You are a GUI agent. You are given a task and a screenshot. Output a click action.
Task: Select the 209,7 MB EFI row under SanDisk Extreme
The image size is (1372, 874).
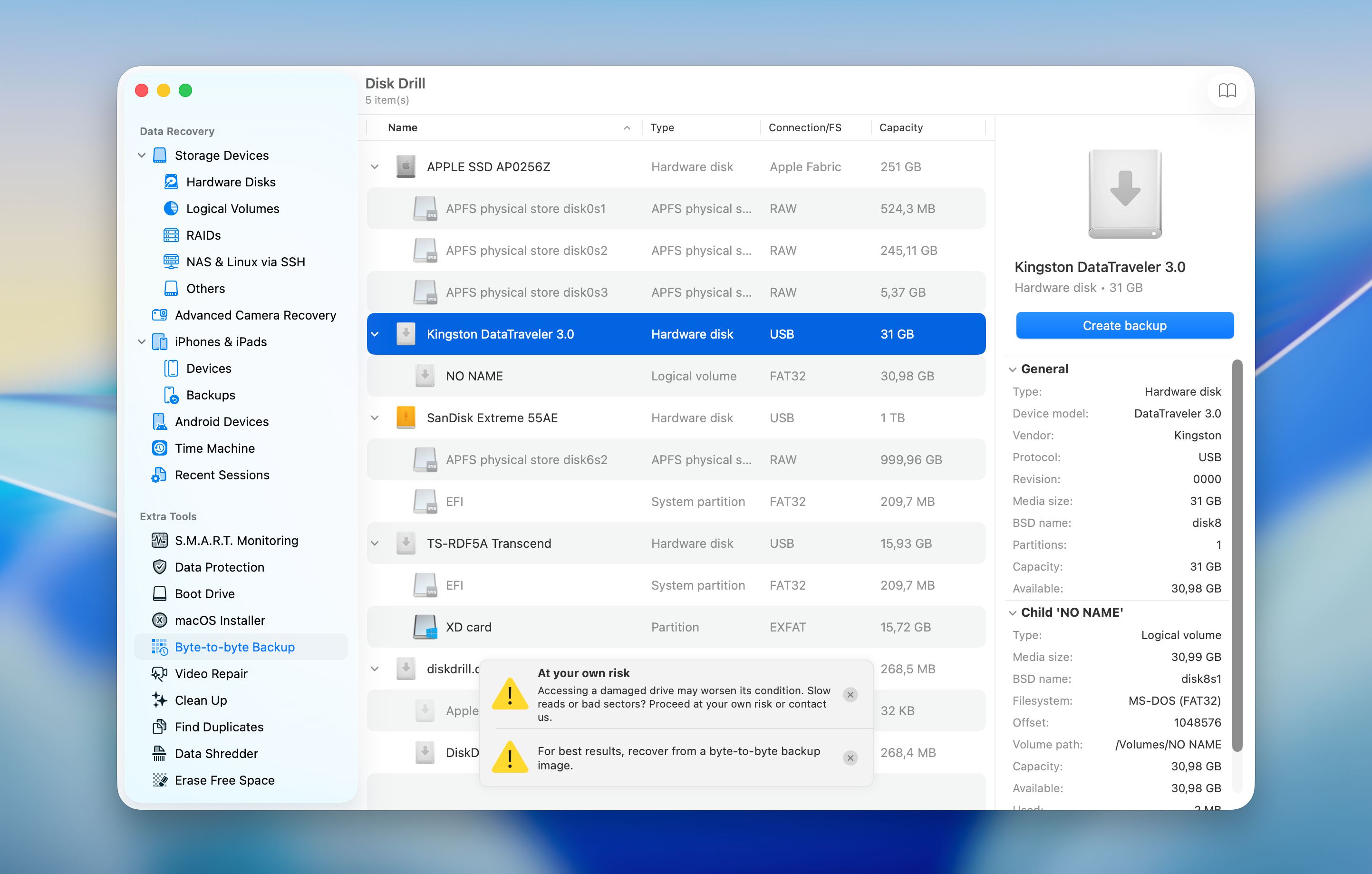(x=676, y=501)
